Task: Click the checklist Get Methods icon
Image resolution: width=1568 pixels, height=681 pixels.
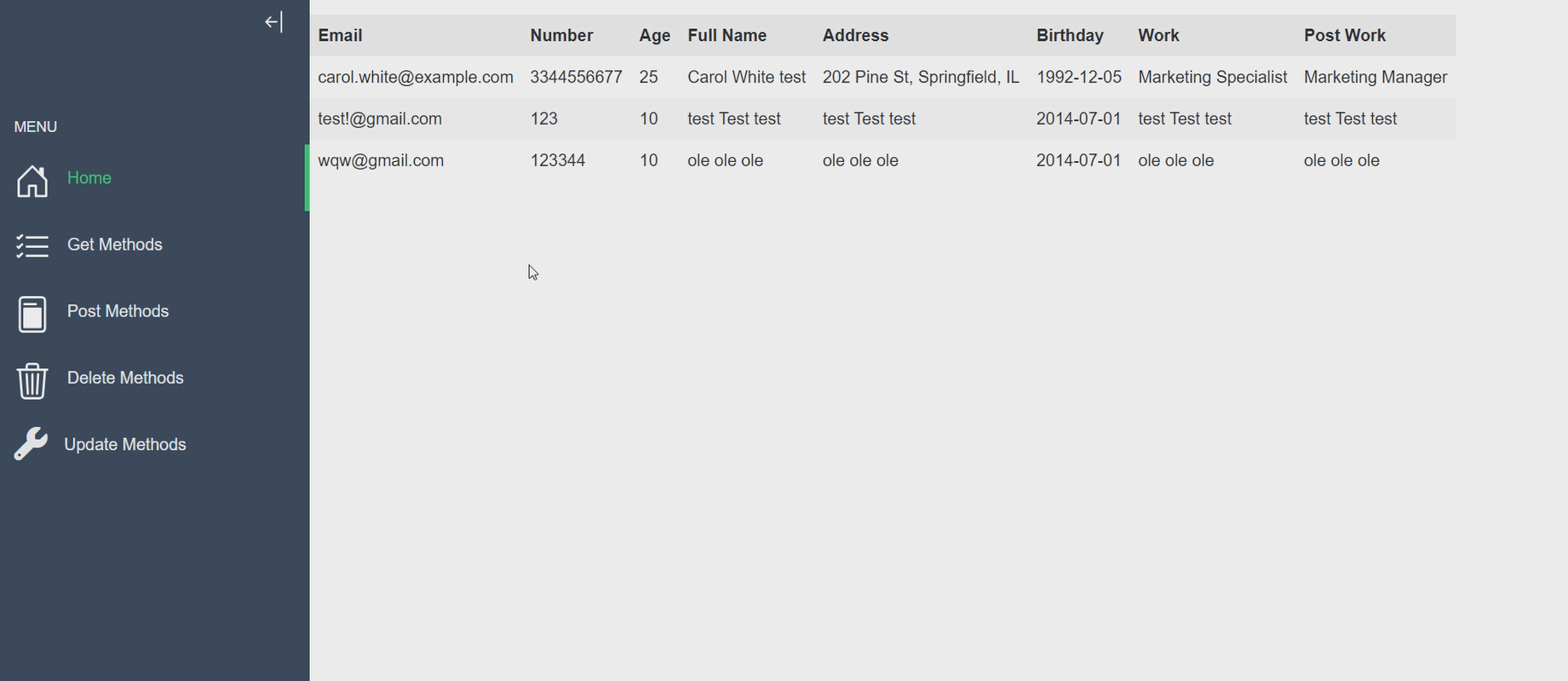Action: tap(32, 246)
